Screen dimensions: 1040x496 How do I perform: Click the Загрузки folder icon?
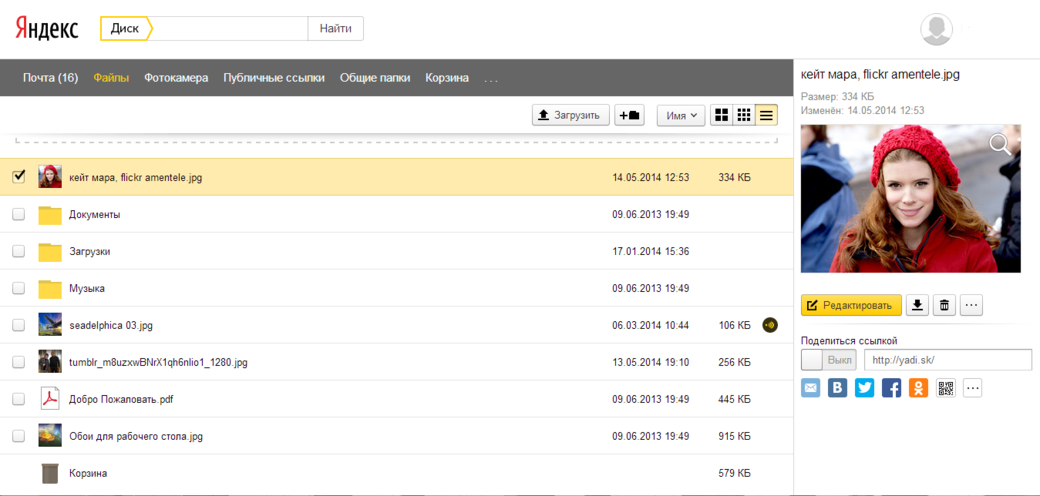tap(50, 252)
